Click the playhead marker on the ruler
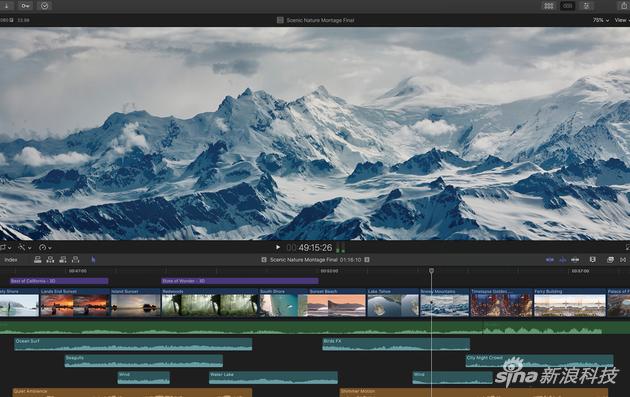The width and height of the screenshot is (630, 397). click(x=431, y=271)
